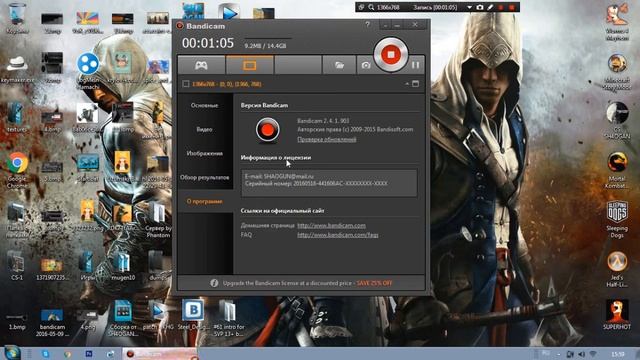Take a screenshot with Bandicam's camera icon
The height and width of the screenshot is (360, 640).
tap(366, 65)
